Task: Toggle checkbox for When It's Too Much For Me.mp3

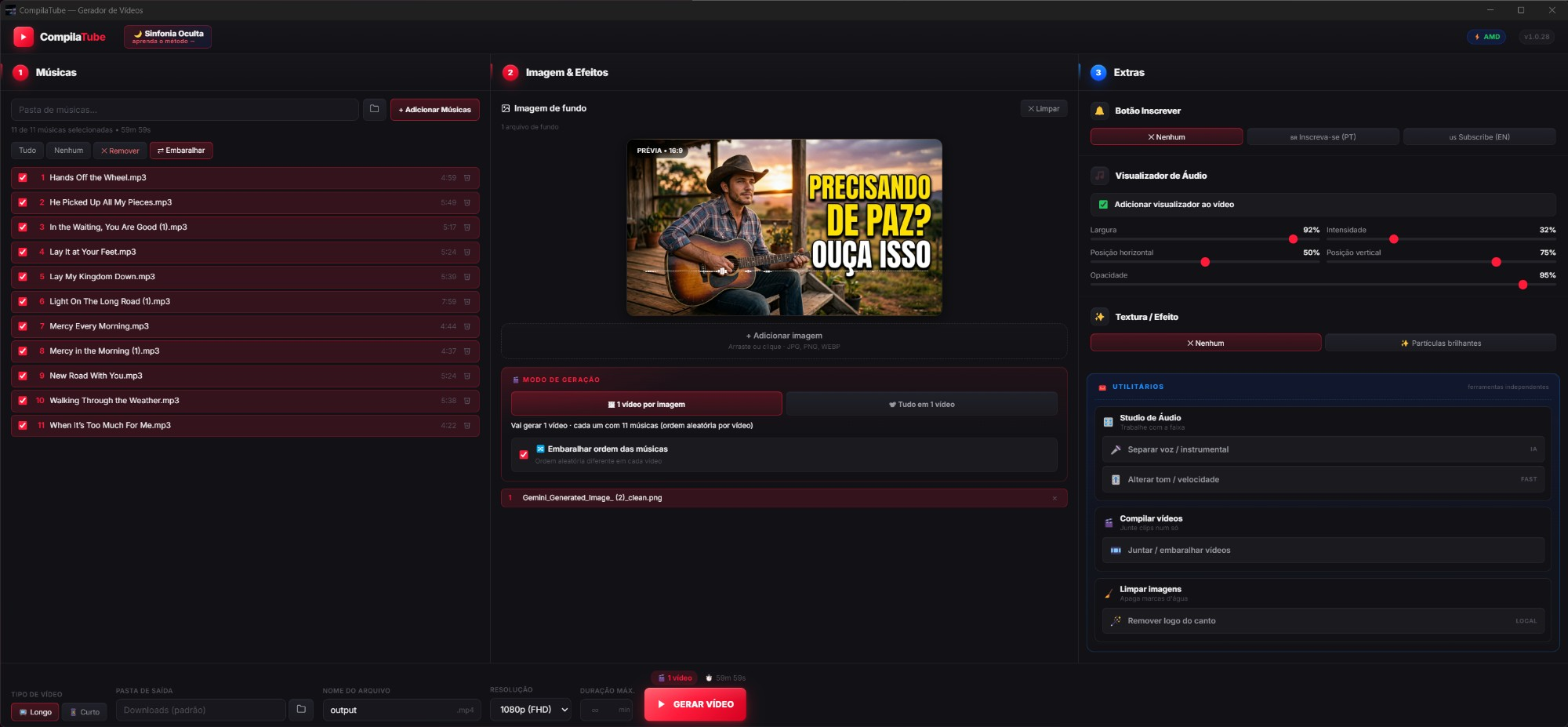Action: point(23,426)
